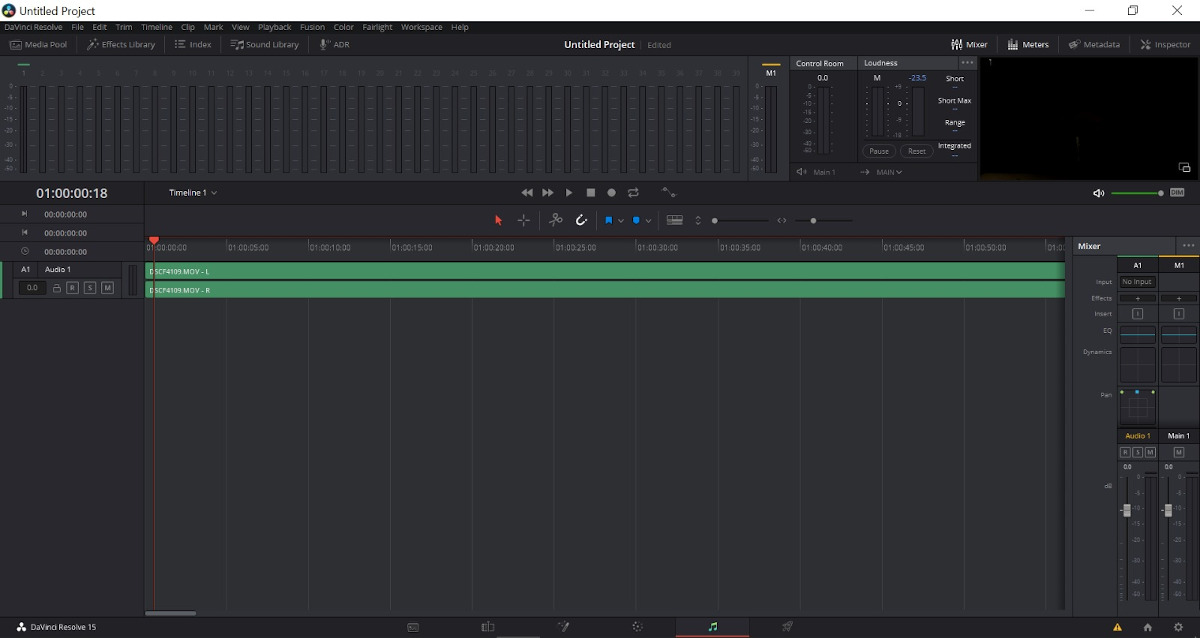Open the Fairlight menu
Viewport: 1200px width, 638px height.
coord(377,27)
